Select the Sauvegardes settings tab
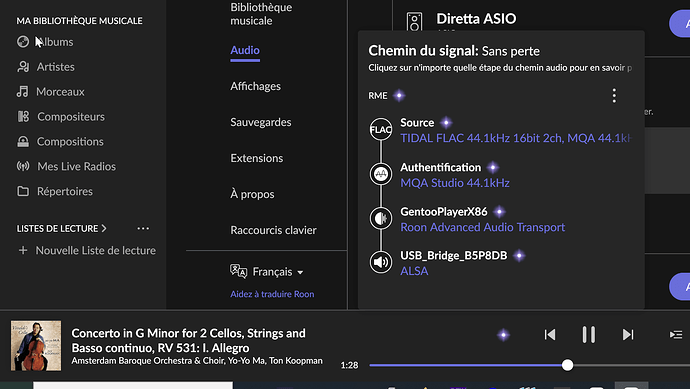Screen dimensions: 690x389 tap(261, 122)
